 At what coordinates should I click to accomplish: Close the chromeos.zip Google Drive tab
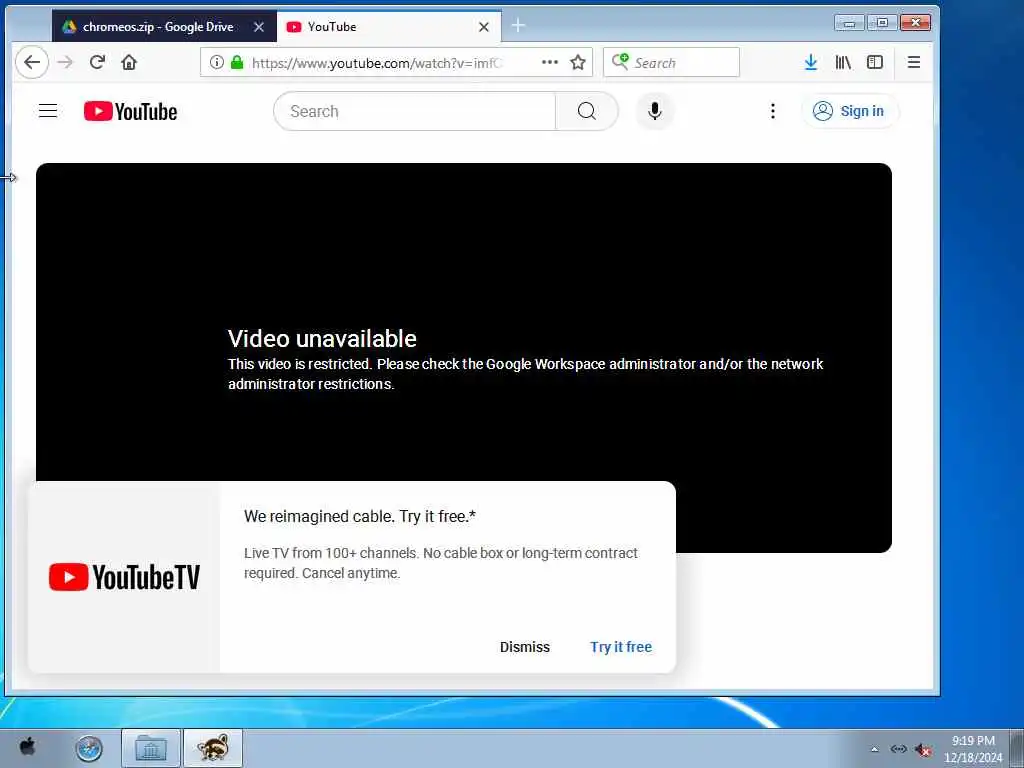tap(259, 27)
